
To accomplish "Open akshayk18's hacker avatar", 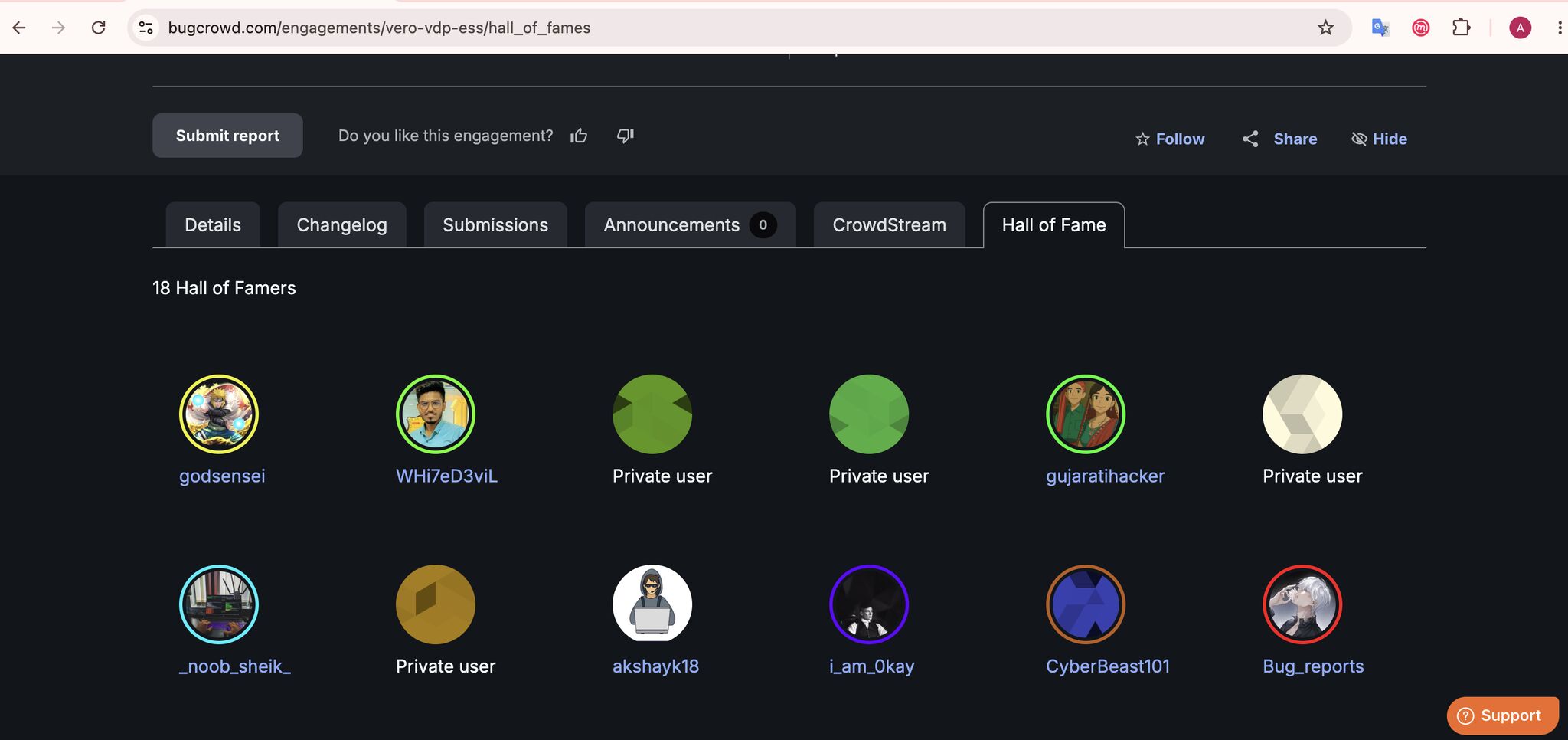I will (x=652, y=604).
